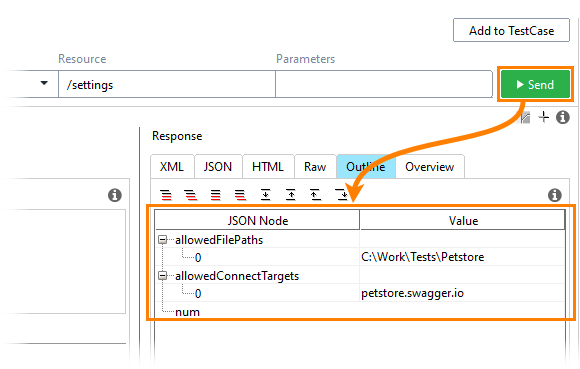
Task: Click the info icon beside the plus icon
Action: [563, 117]
